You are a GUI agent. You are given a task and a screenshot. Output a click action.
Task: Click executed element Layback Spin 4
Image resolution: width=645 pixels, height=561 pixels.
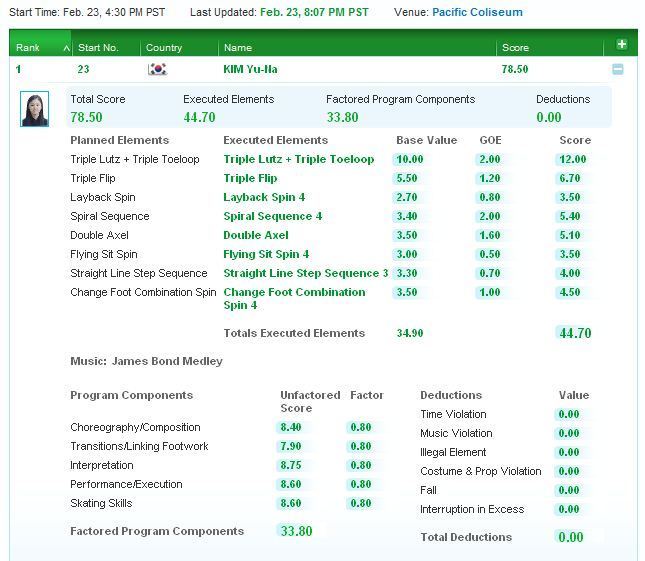coord(264,197)
